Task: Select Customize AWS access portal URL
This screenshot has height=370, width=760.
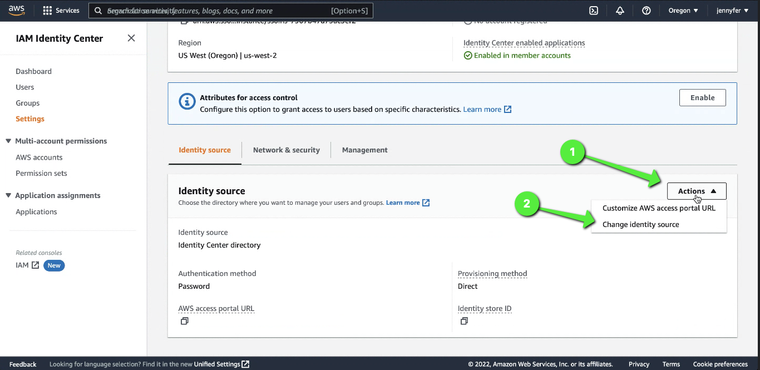Action: point(658,208)
